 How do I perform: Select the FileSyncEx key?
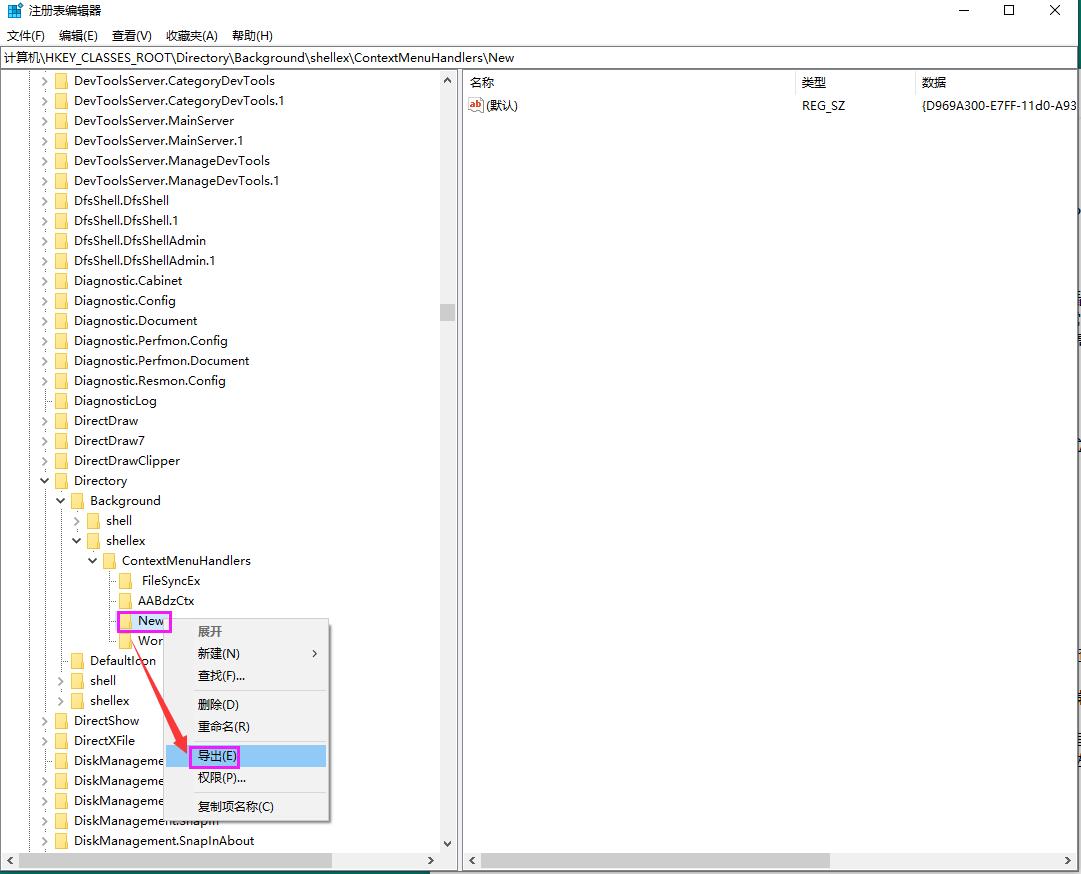coord(171,580)
